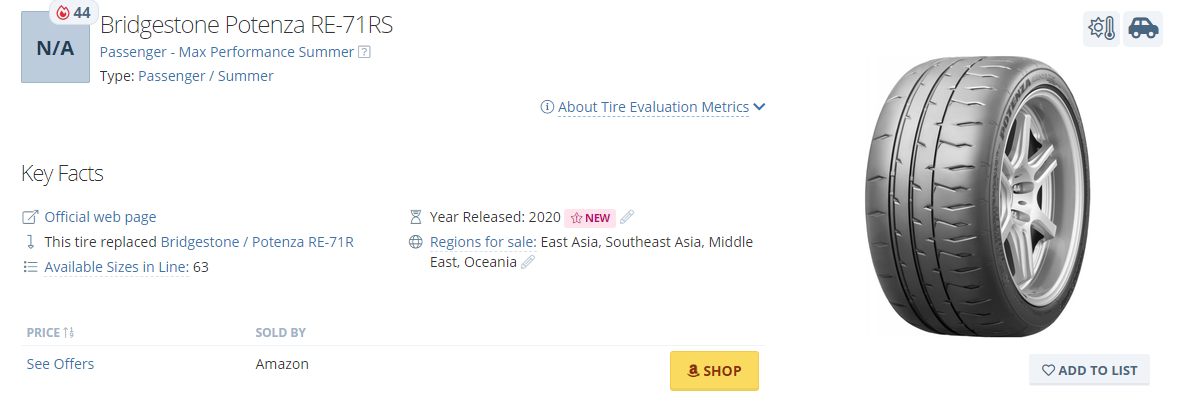Open Bridgestone / Potenza RE-71R link
Screen dimensions: 1184x406
click(x=257, y=242)
